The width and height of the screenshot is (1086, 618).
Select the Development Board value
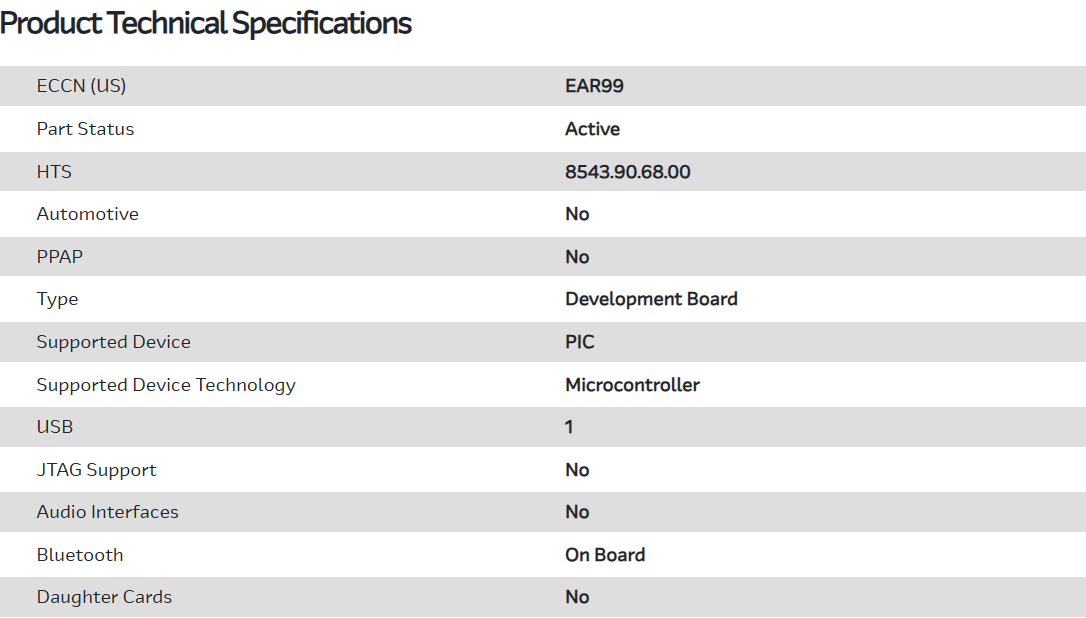tap(651, 299)
